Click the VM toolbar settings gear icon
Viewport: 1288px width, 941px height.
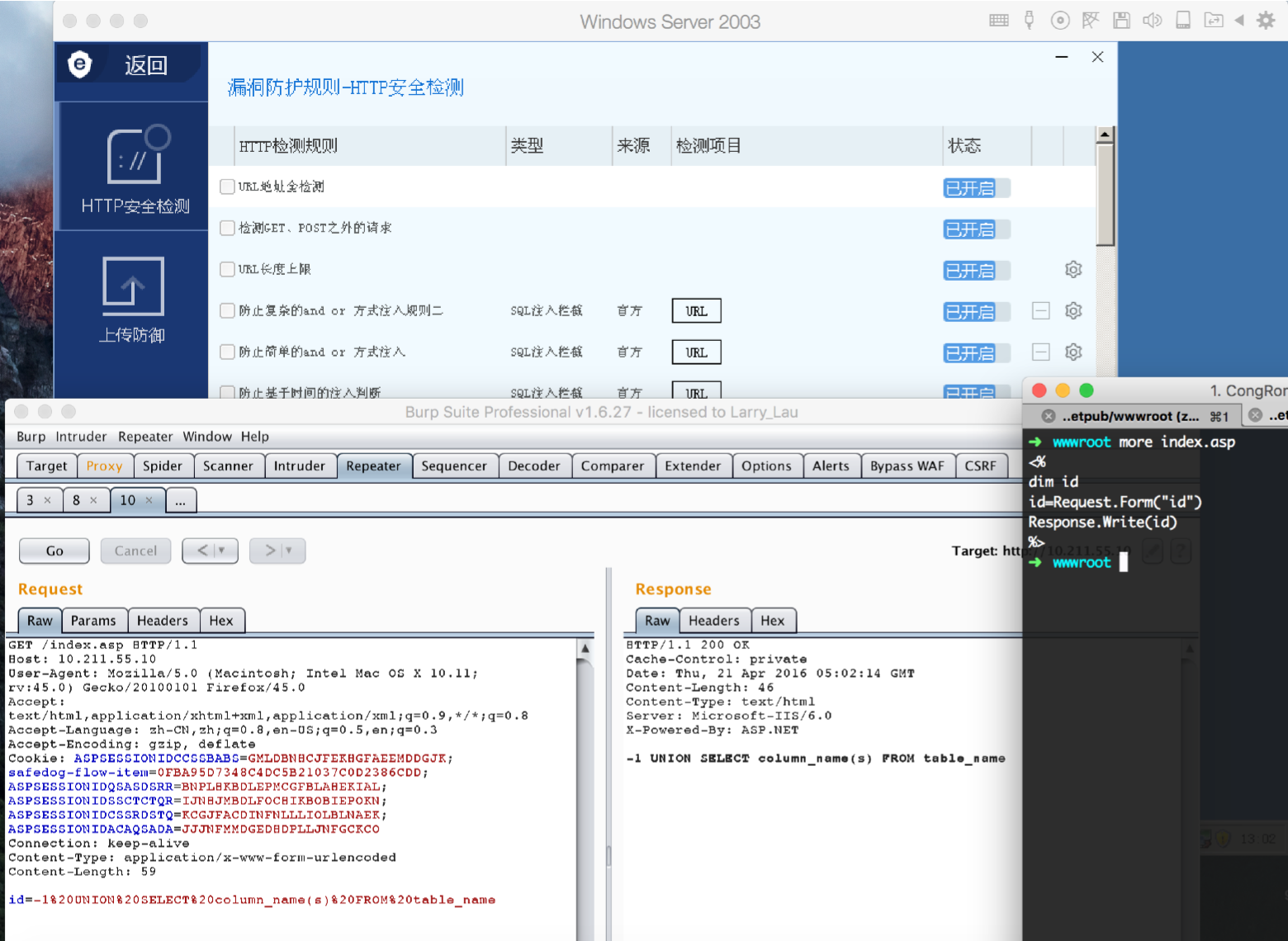click(1265, 21)
